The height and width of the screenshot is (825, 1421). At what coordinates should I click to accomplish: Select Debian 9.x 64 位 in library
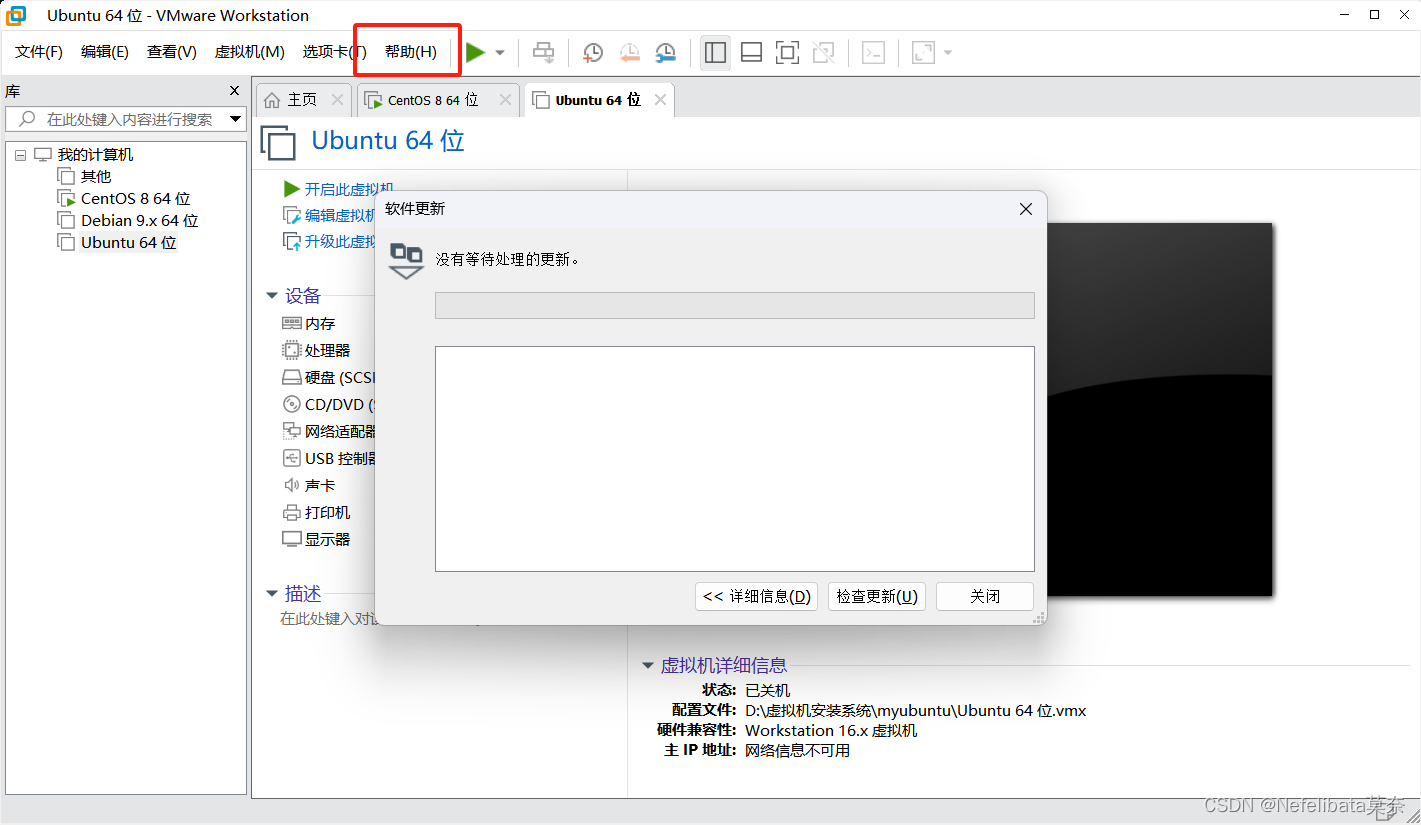pos(139,221)
